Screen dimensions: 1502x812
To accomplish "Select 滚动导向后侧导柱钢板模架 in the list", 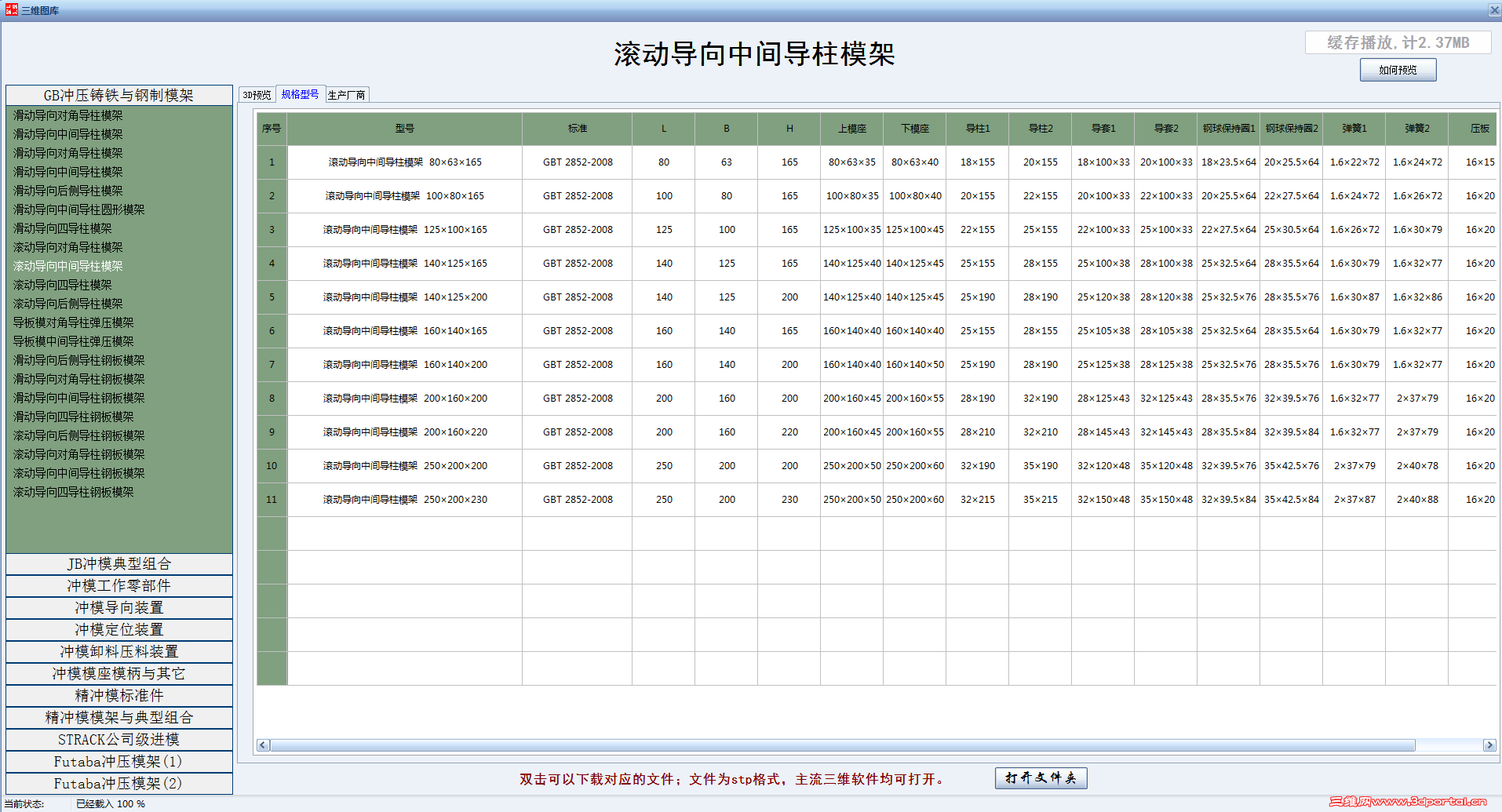I will [79, 435].
